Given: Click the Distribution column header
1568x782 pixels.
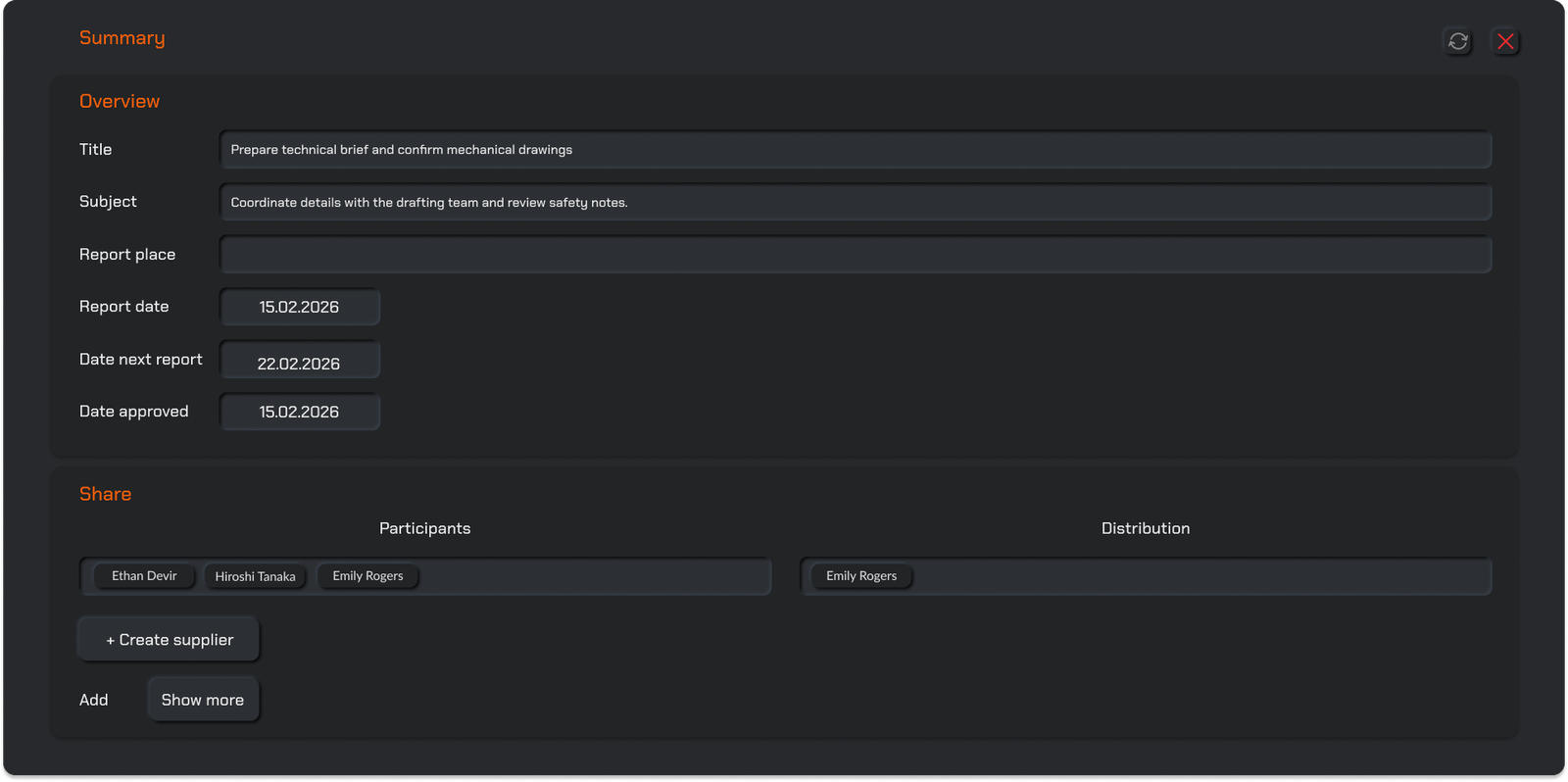Looking at the screenshot, I should click(x=1145, y=528).
